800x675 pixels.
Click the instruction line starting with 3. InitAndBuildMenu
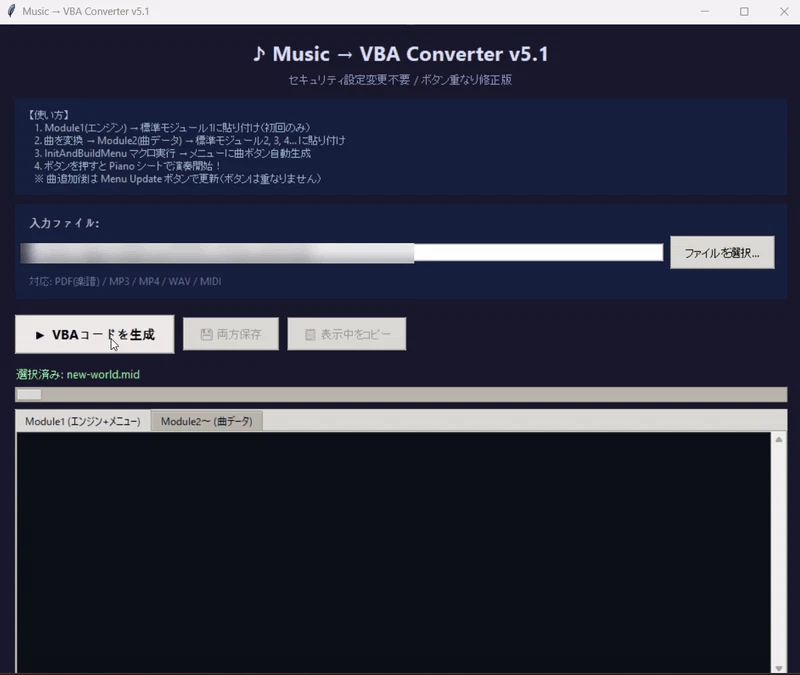(172, 153)
